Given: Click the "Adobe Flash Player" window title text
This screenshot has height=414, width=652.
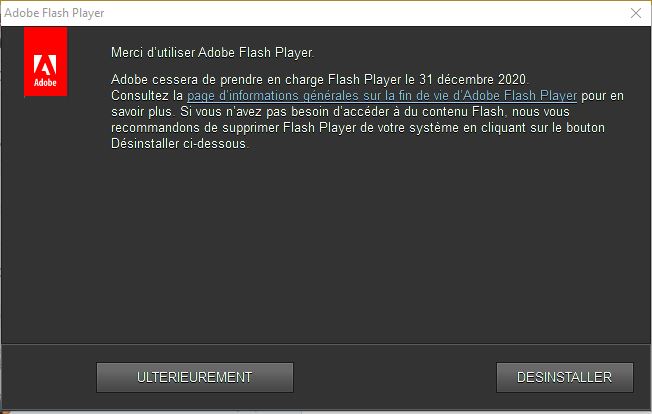Looking at the screenshot, I should pos(54,13).
